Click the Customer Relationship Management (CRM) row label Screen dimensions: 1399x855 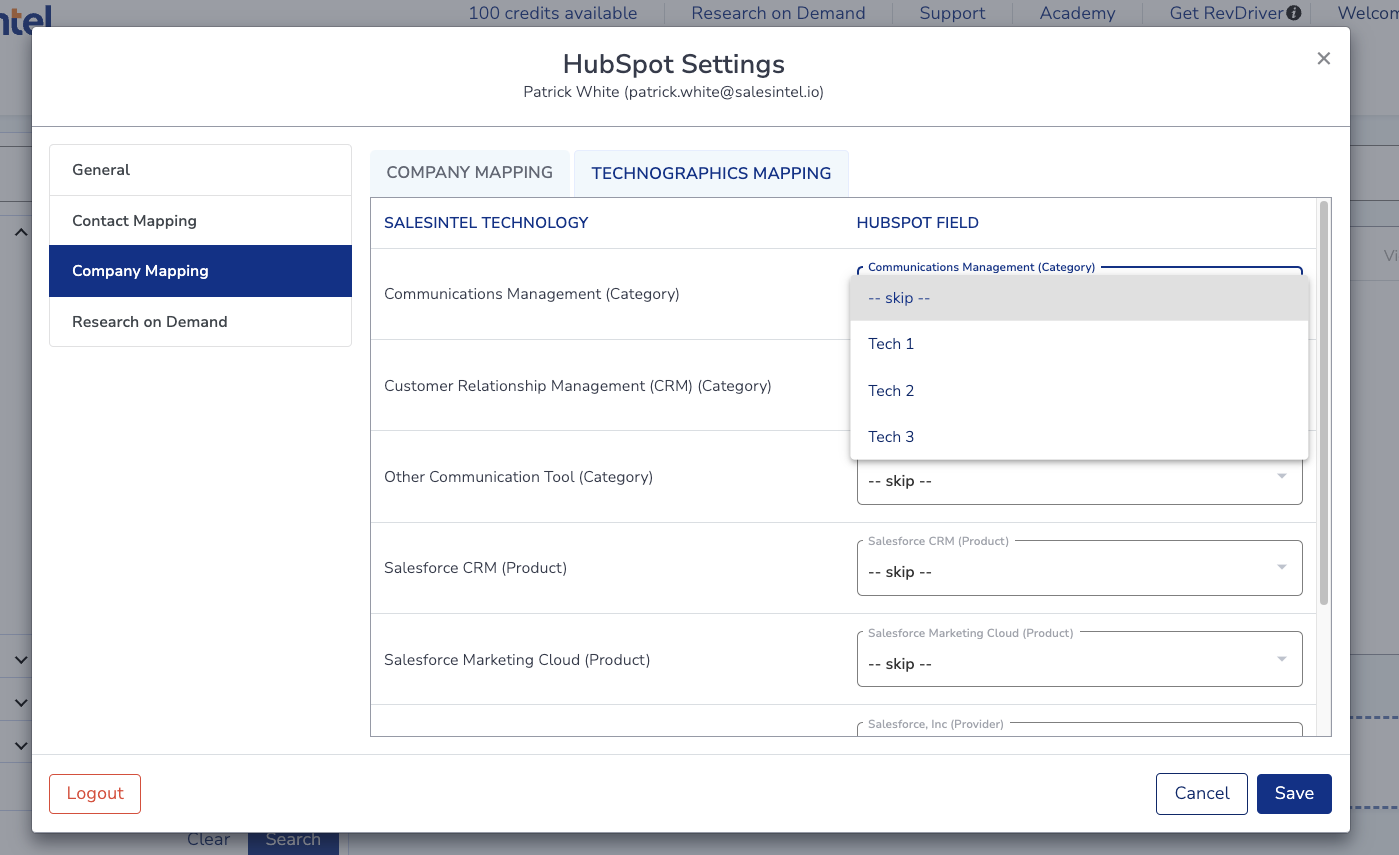(578, 386)
